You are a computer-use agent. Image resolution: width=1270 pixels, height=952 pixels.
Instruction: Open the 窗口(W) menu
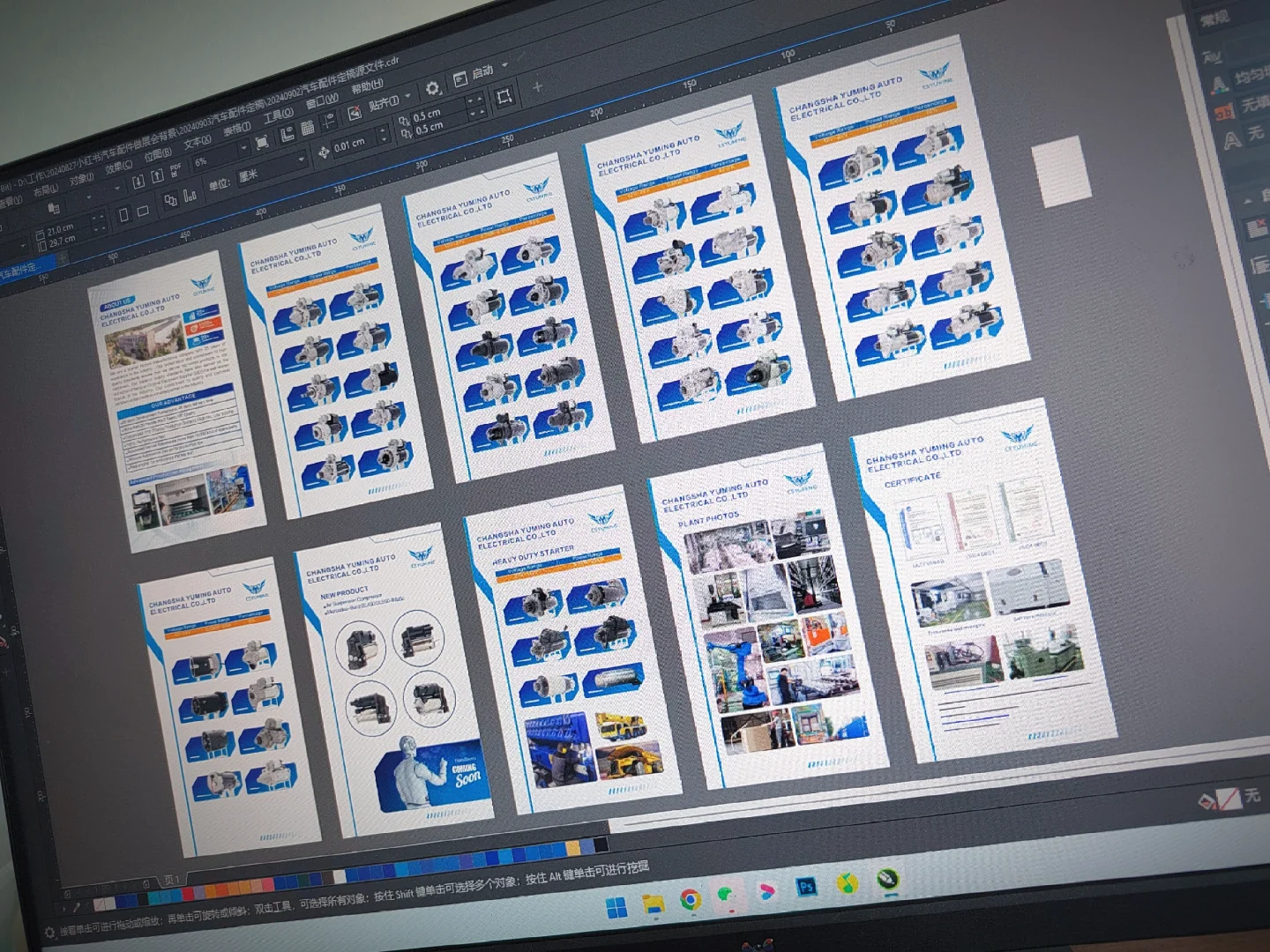pos(322,101)
